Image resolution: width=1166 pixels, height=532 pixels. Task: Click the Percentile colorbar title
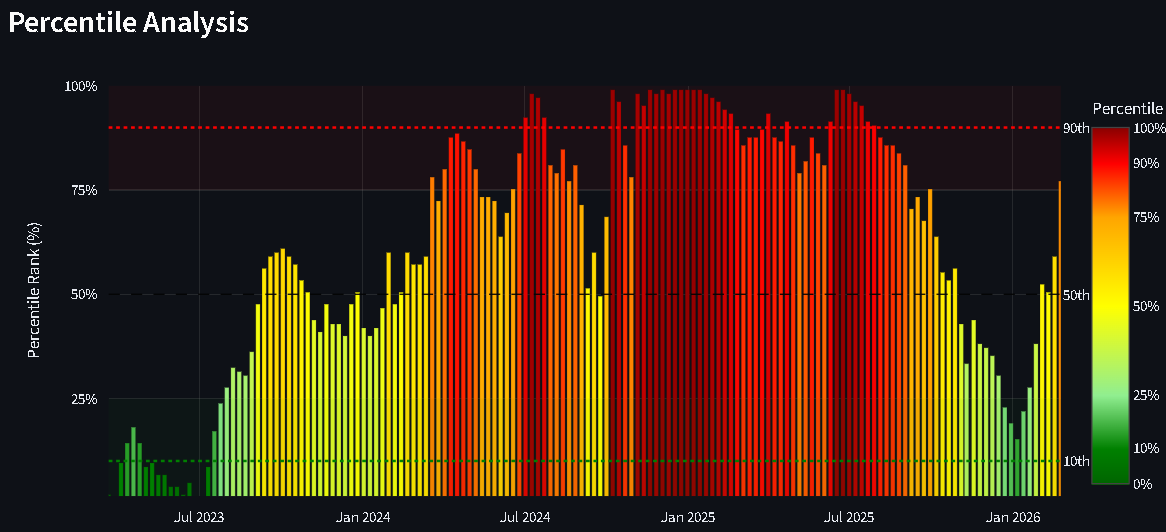1127,109
